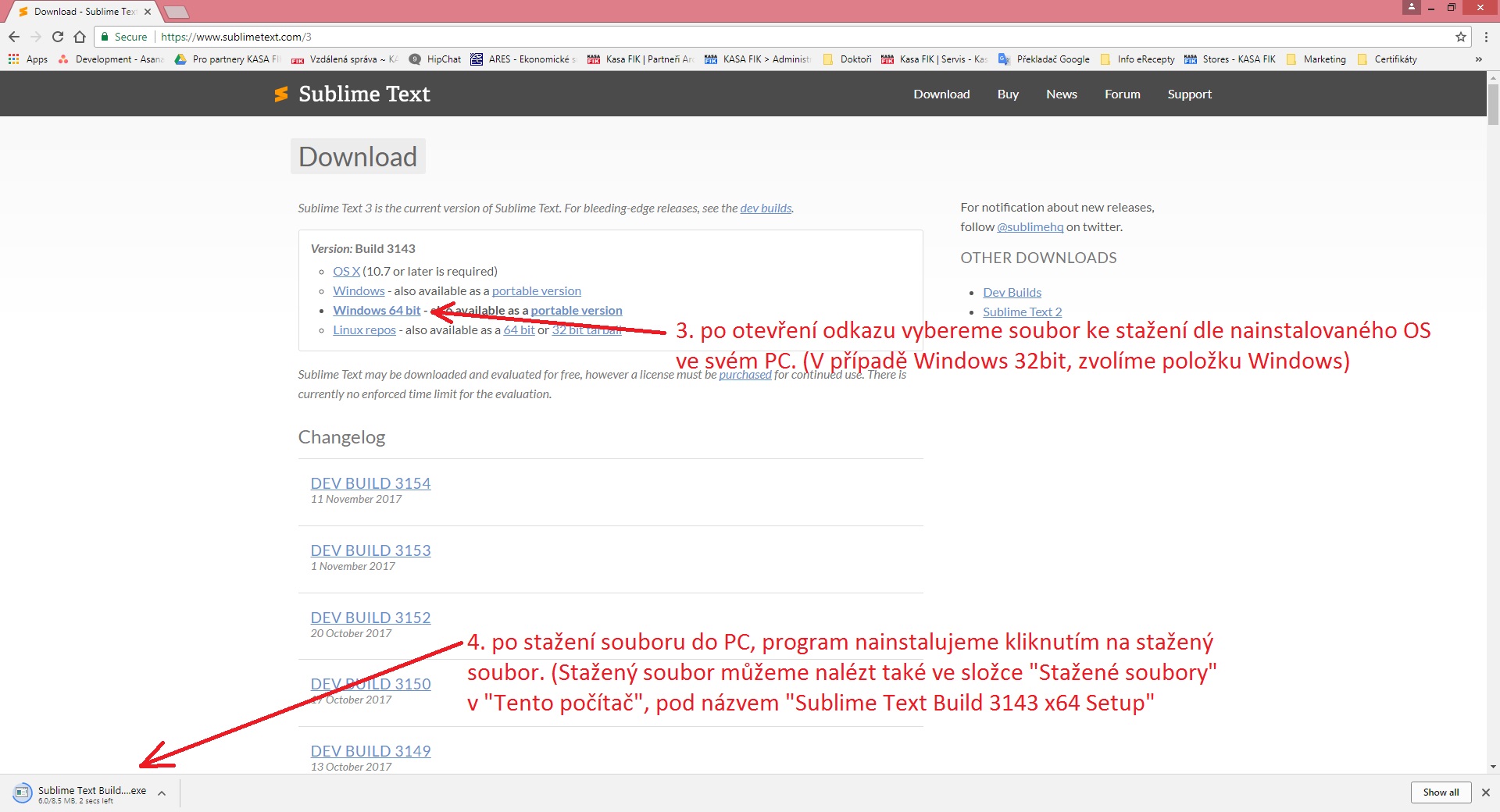Bookmark this page with the star icon

pos(1460,37)
